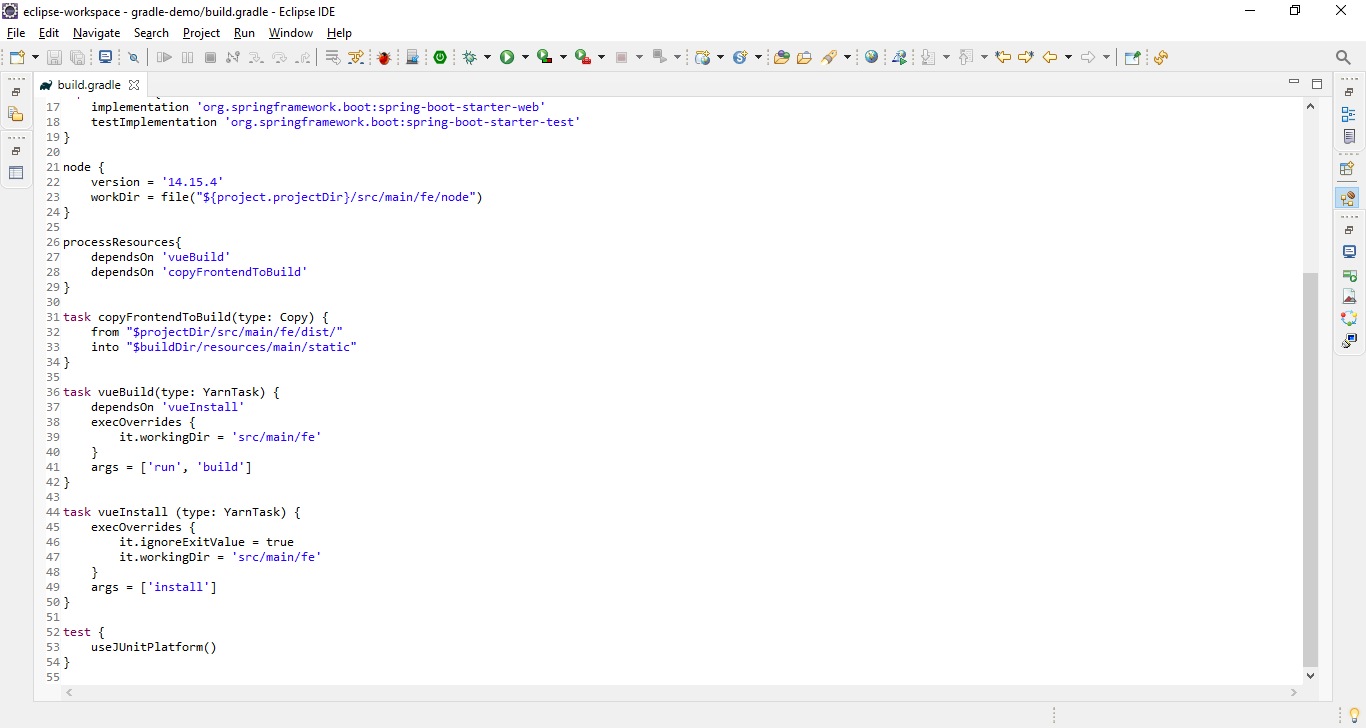Screen dimensions: 1366x728
Task: Click the web browser globe icon
Action: [872, 57]
